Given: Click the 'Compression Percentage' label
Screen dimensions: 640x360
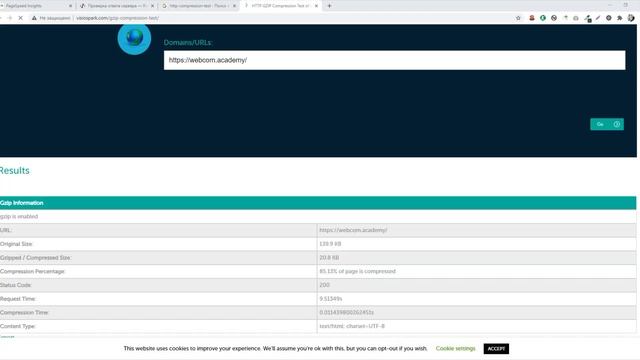Looking at the screenshot, I should [x=33, y=271].
